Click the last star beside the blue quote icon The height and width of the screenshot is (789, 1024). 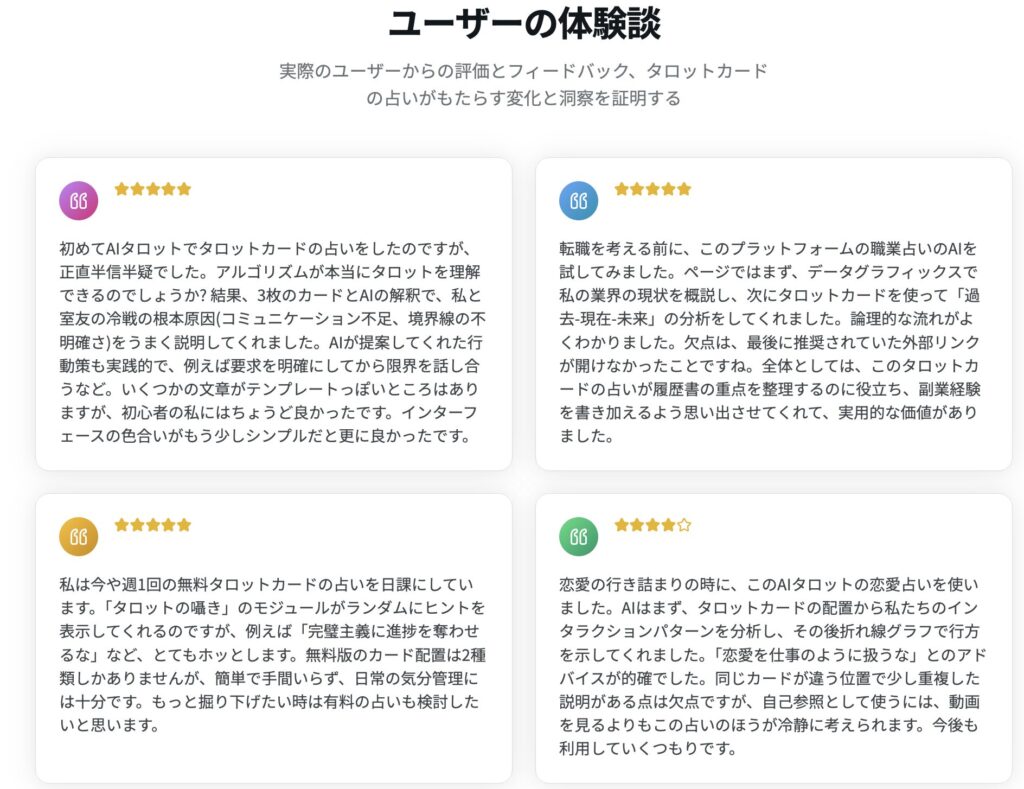(684, 189)
